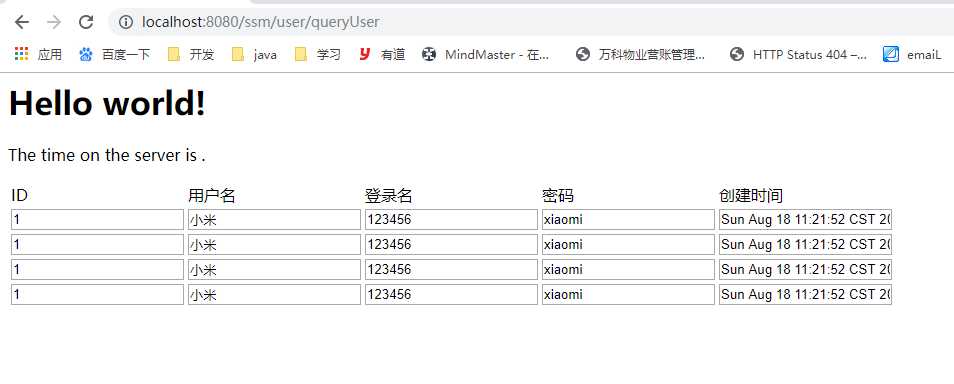Click the 创建时间 column header
Screen dimensions: 954x384
(751, 196)
